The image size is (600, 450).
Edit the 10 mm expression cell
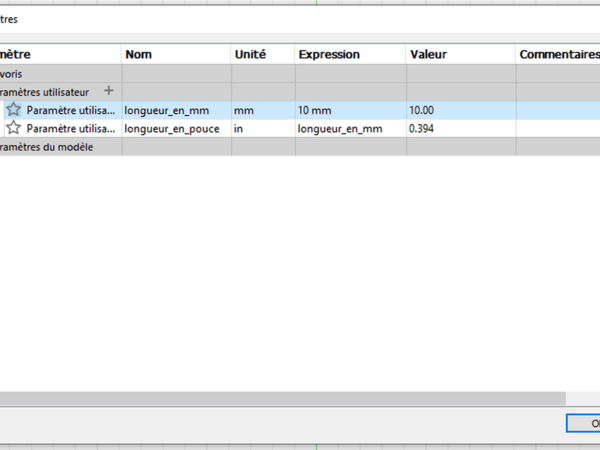(x=351, y=110)
